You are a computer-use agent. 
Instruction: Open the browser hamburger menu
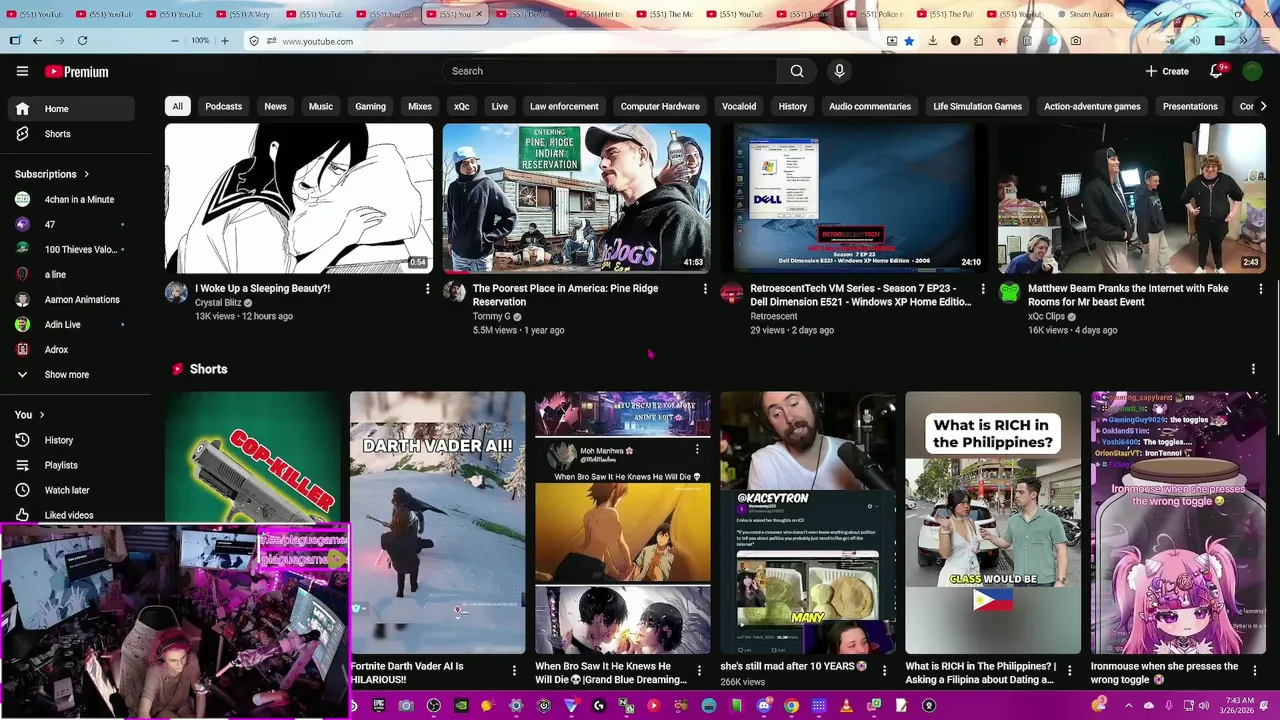[x=1265, y=41]
